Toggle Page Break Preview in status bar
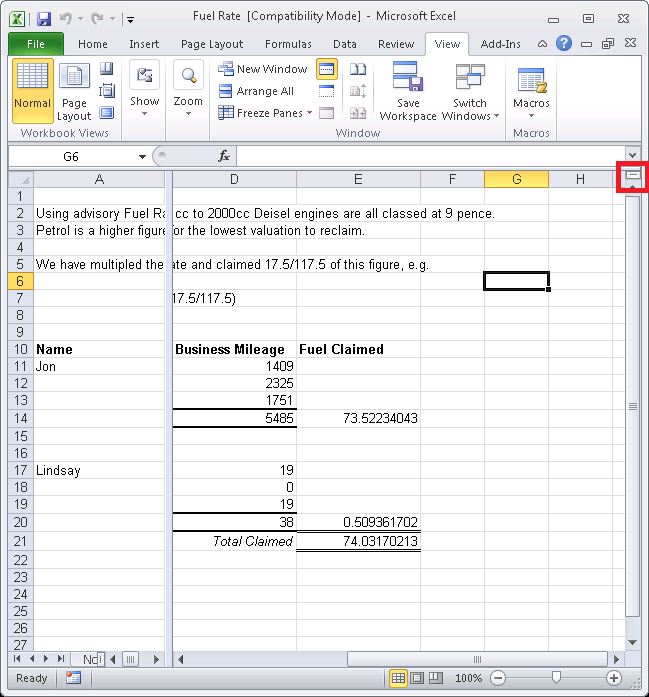This screenshot has width=649, height=697. 436,678
